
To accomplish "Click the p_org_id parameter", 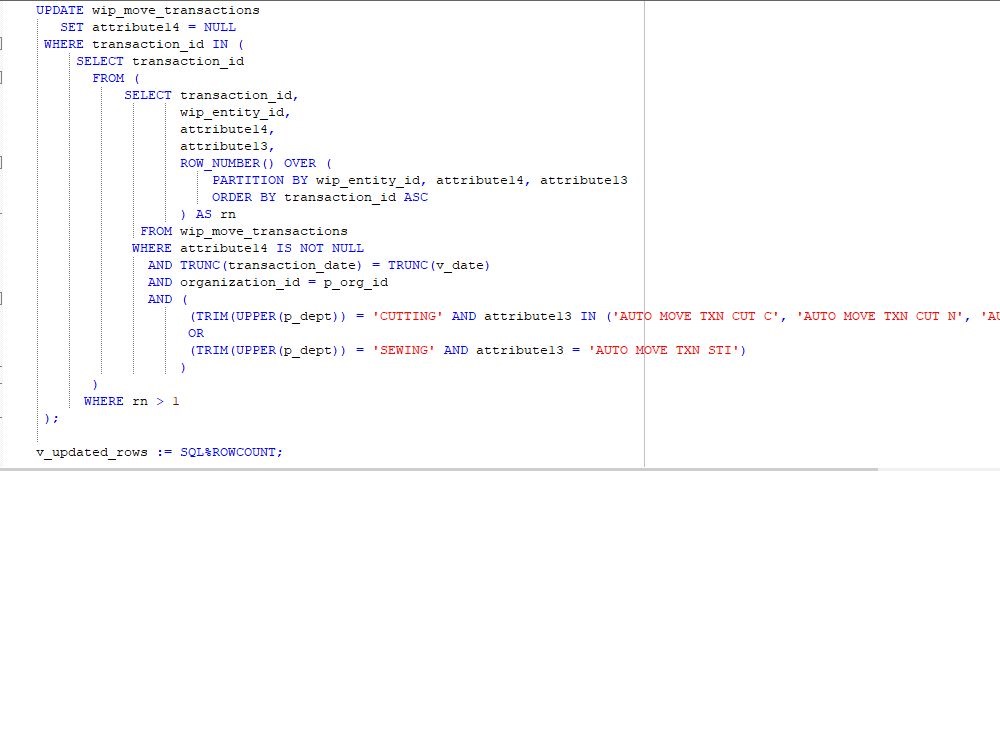I will click(356, 282).
